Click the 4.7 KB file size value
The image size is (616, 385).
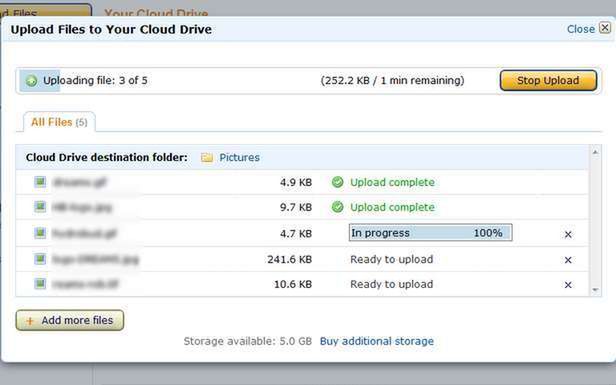point(296,234)
